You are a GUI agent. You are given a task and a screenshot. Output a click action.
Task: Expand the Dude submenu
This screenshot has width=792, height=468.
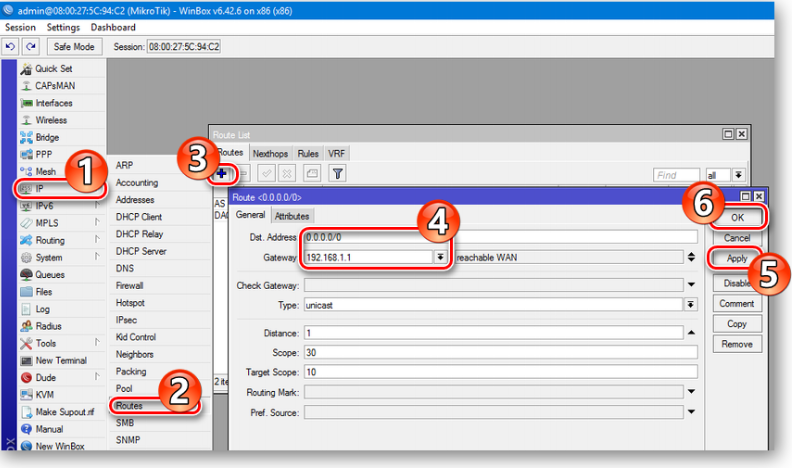62,378
